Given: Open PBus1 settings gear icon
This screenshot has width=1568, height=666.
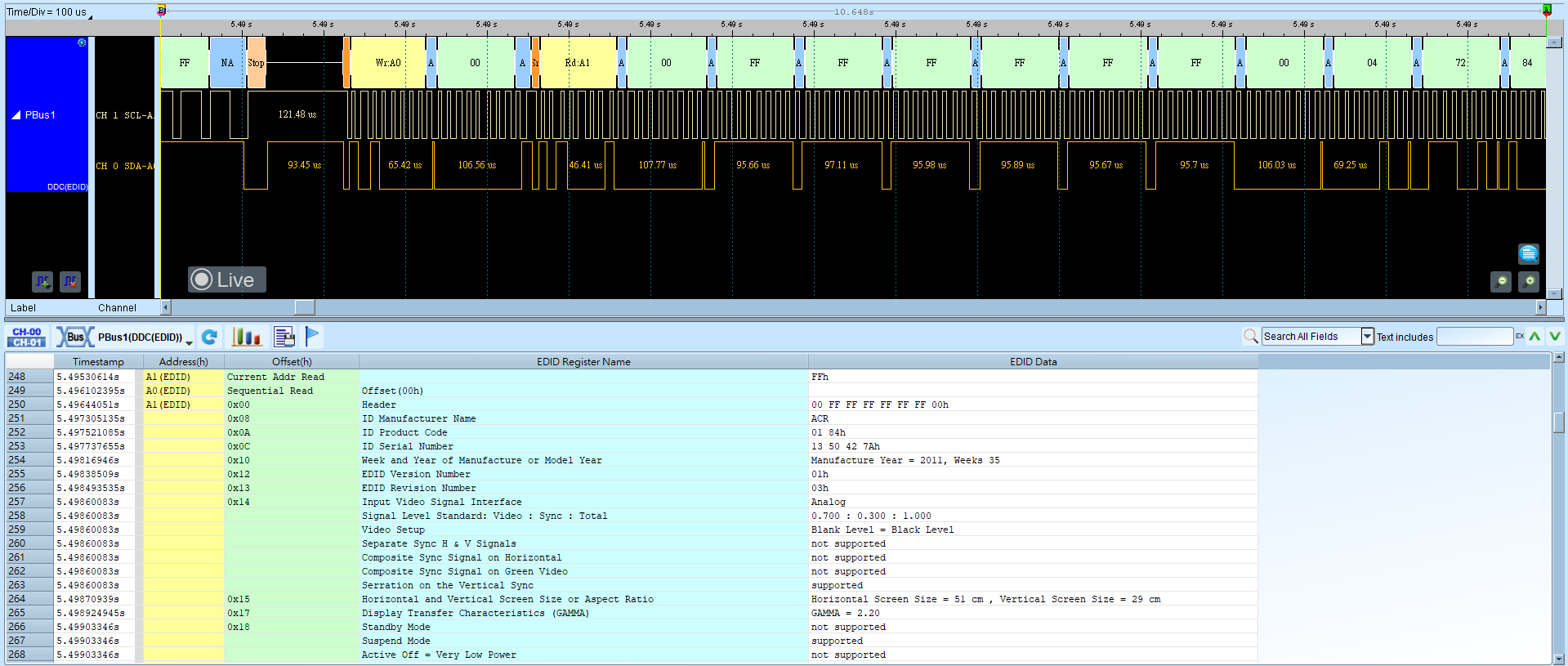Looking at the screenshot, I should point(82,42).
